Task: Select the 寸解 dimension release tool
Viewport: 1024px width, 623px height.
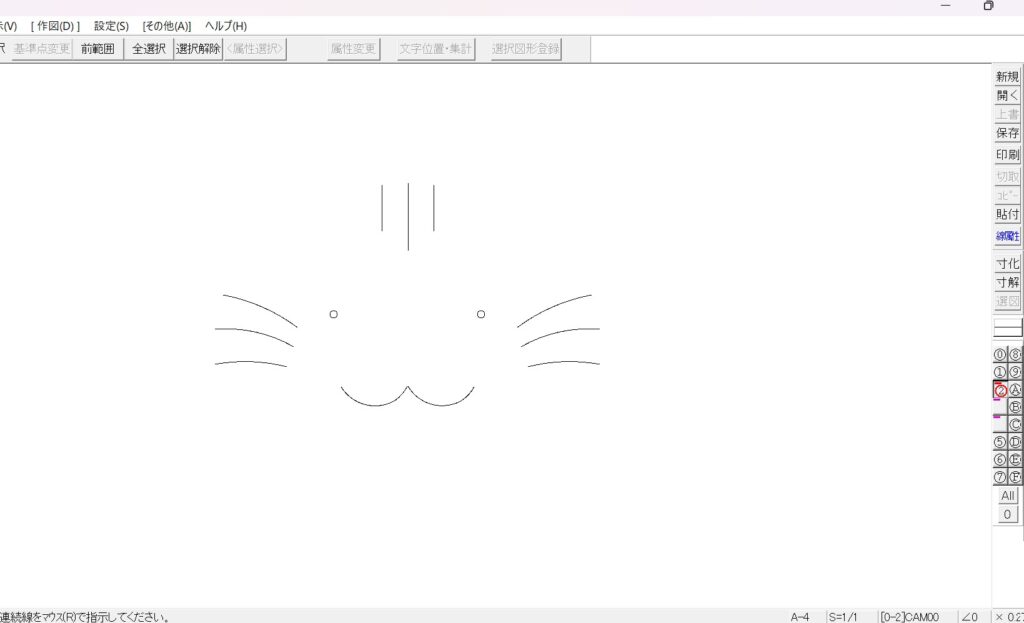Action: click(1007, 283)
